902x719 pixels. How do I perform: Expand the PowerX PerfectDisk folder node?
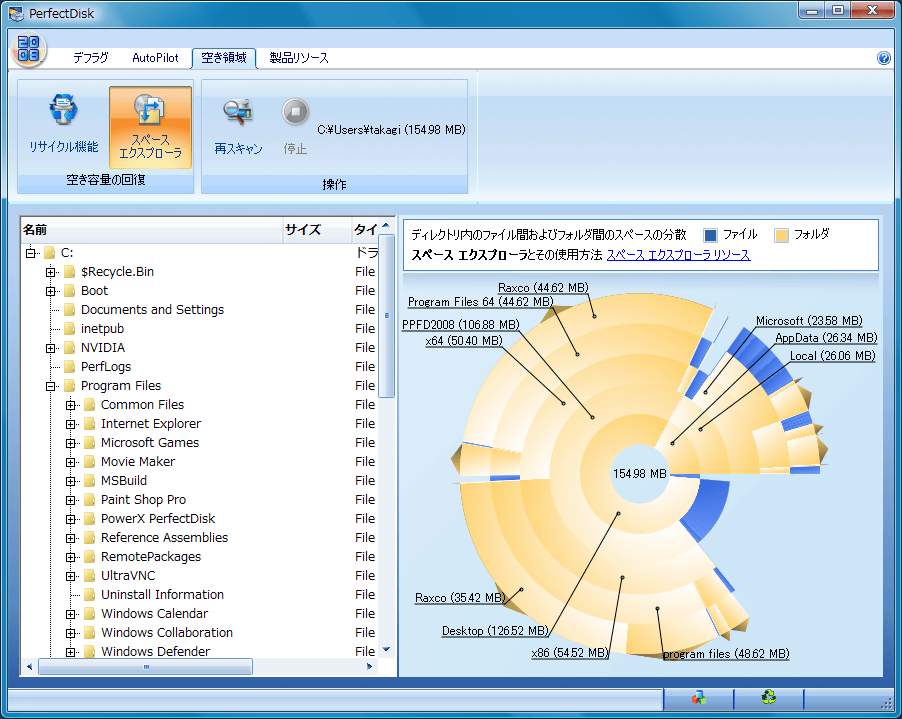[70, 519]
